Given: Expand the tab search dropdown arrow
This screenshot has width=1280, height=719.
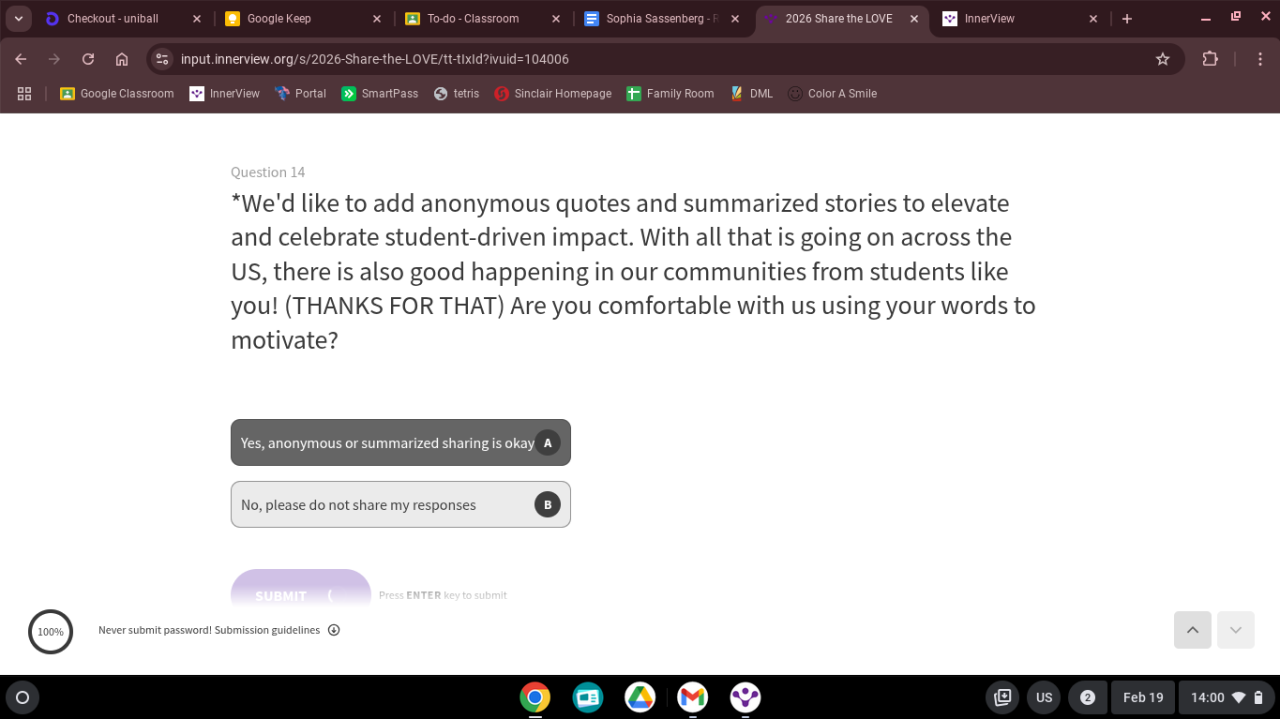Looking at the screenshot, I should tap(18, 19).
